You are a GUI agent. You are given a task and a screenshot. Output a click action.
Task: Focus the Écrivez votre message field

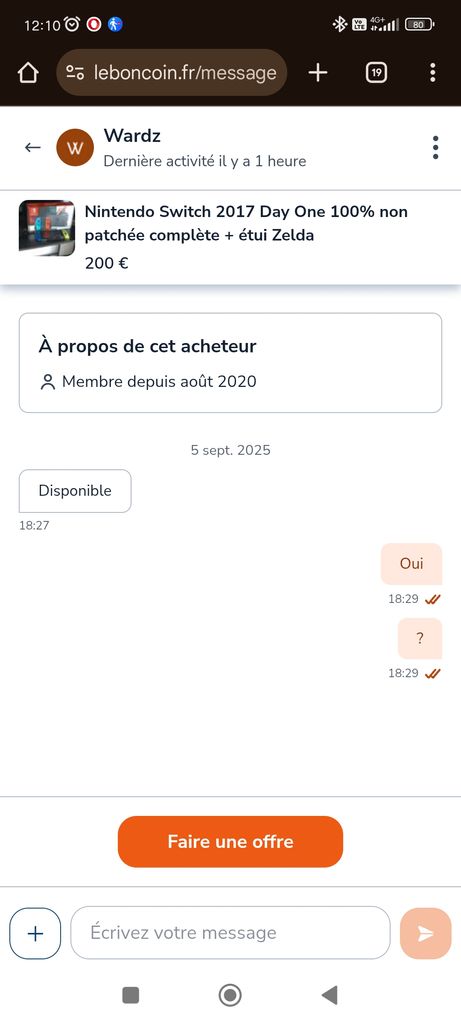coord(230,933)
